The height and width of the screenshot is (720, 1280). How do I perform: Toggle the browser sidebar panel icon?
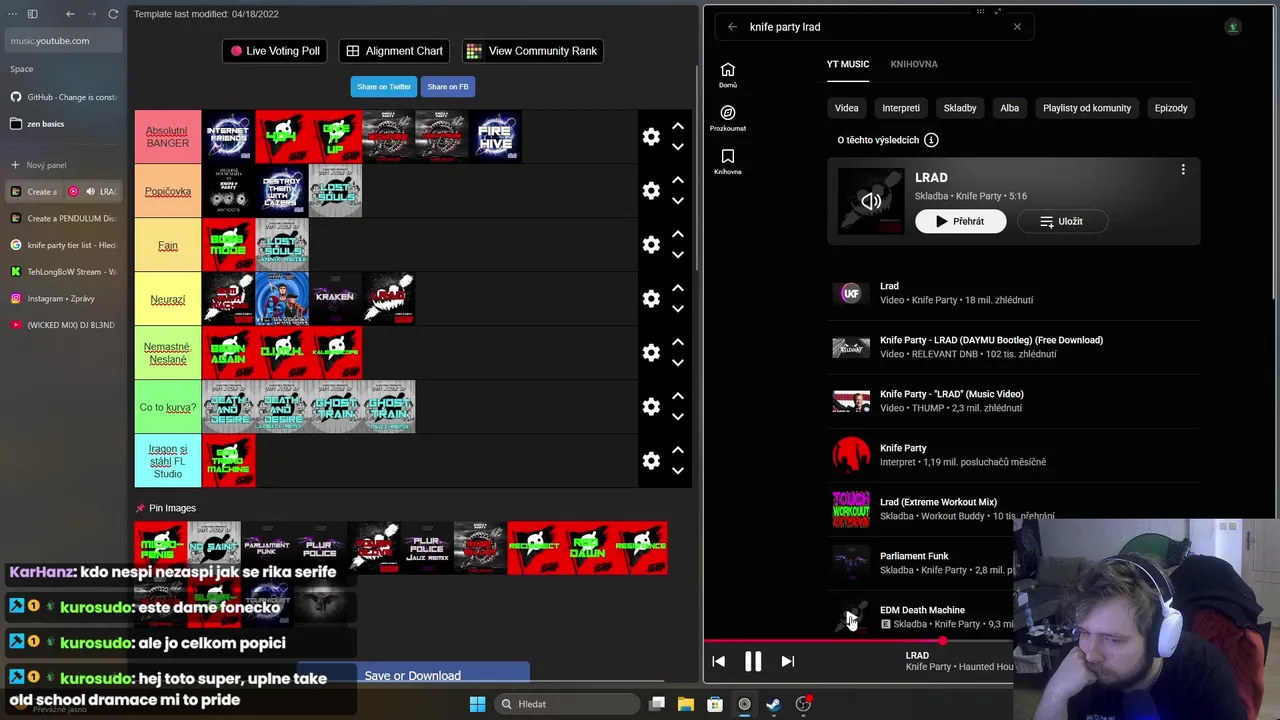pyautogui.click(x=32, y=14)
